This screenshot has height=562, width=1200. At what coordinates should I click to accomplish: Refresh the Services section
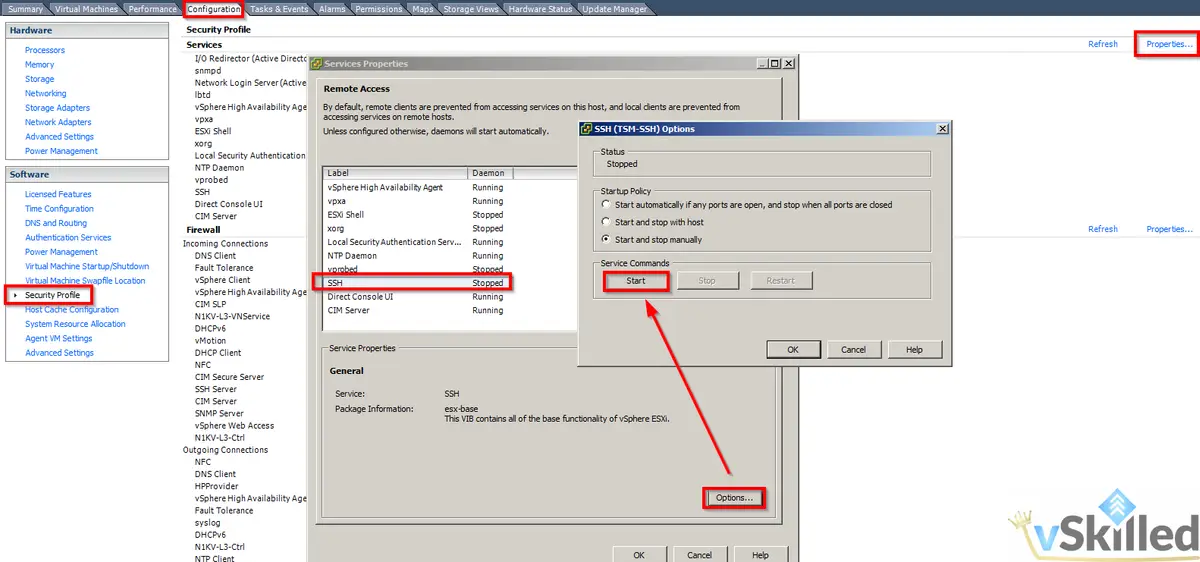pos(1103,44)
